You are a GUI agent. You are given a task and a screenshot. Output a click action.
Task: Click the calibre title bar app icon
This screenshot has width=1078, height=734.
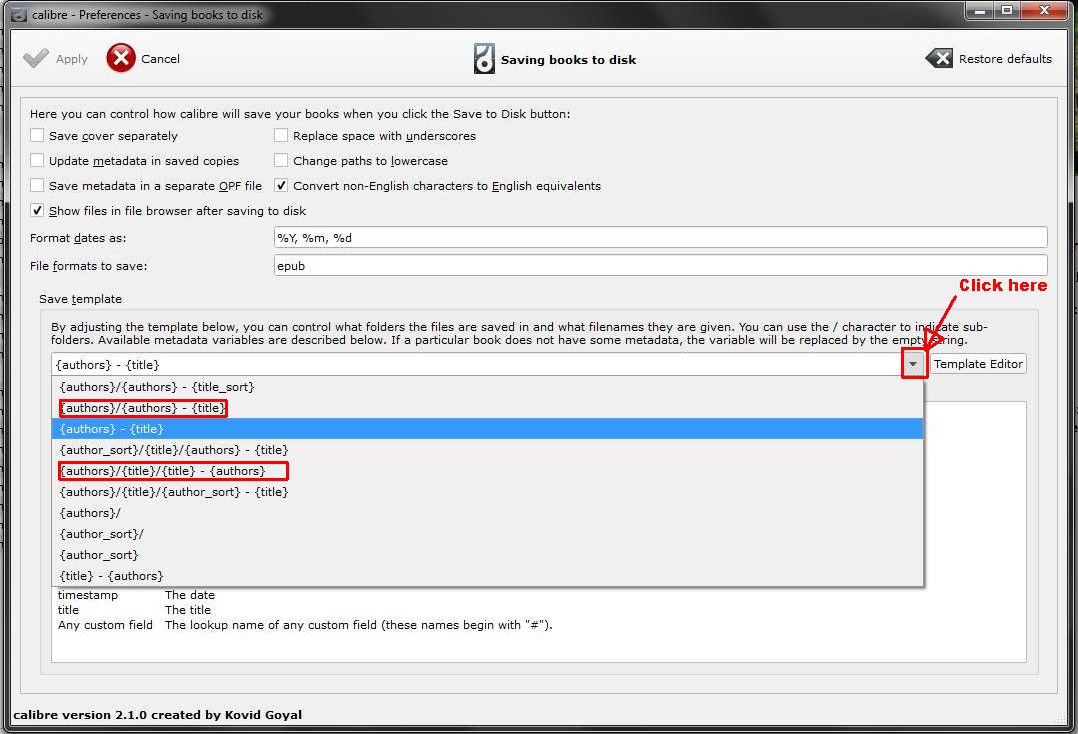(19, 14)
